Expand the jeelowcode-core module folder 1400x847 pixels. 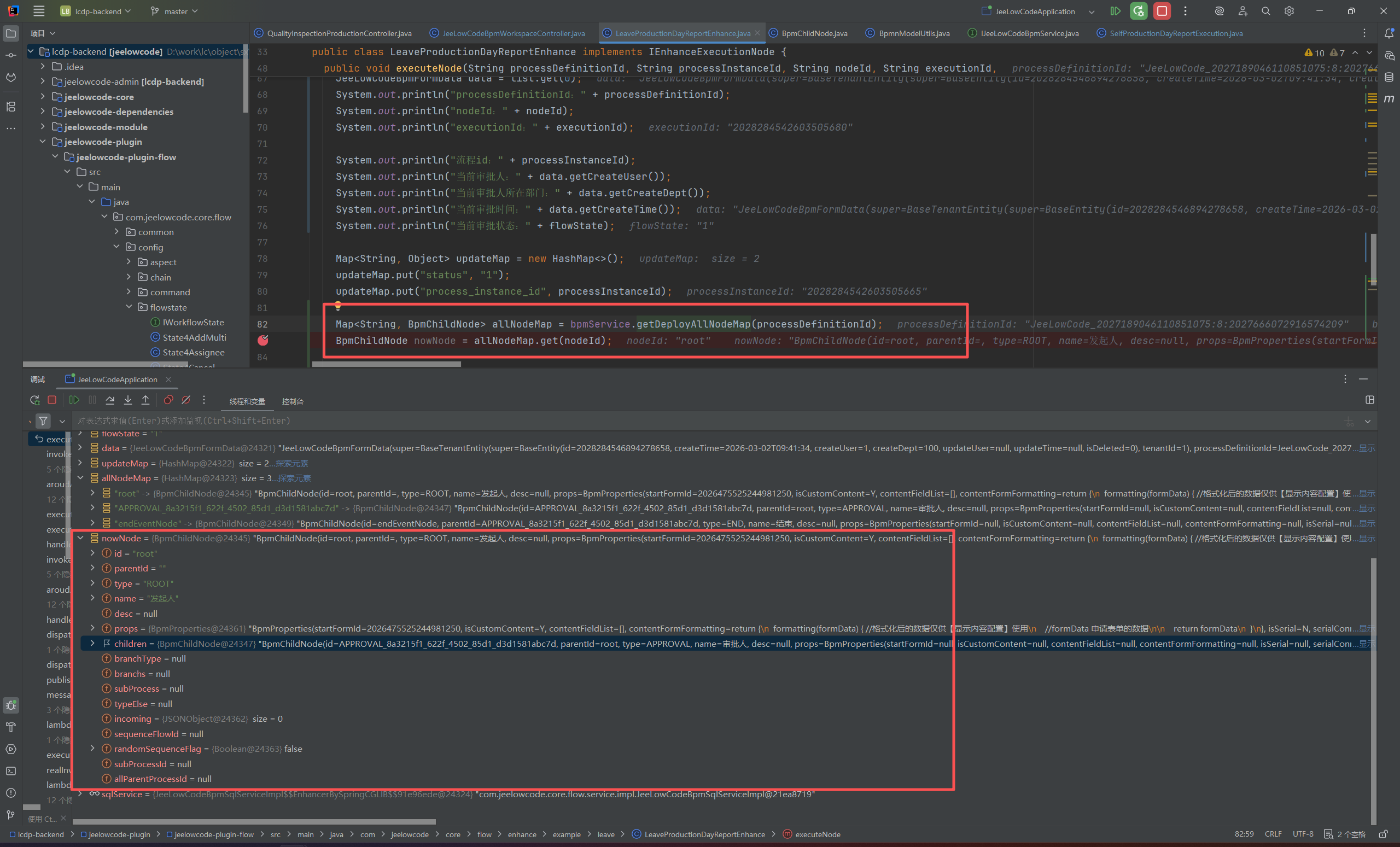click(43, 97)
